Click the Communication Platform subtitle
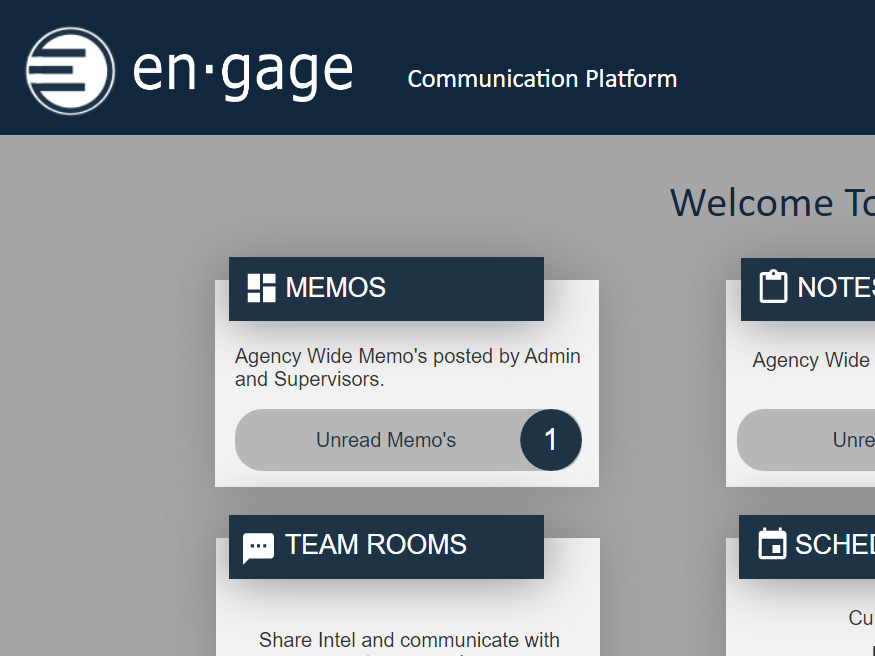The height and width of the screenshot is (656, 875). click(542, 79)
